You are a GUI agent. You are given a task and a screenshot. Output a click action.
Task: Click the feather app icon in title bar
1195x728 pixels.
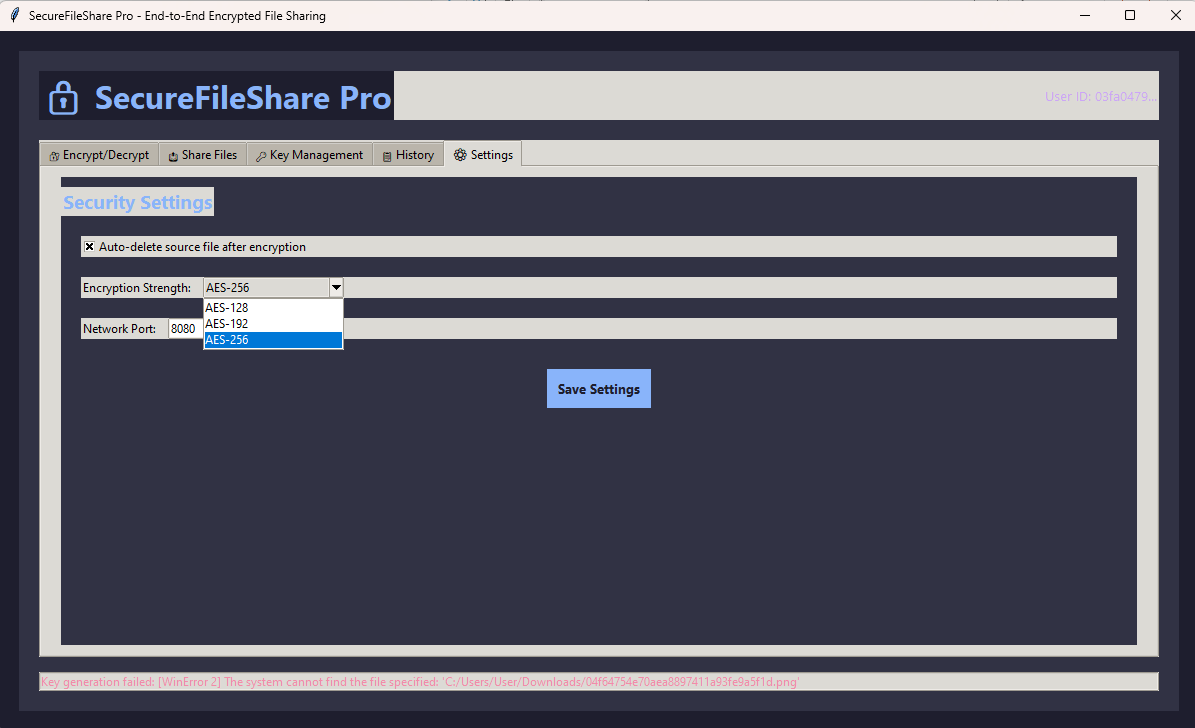14,15
